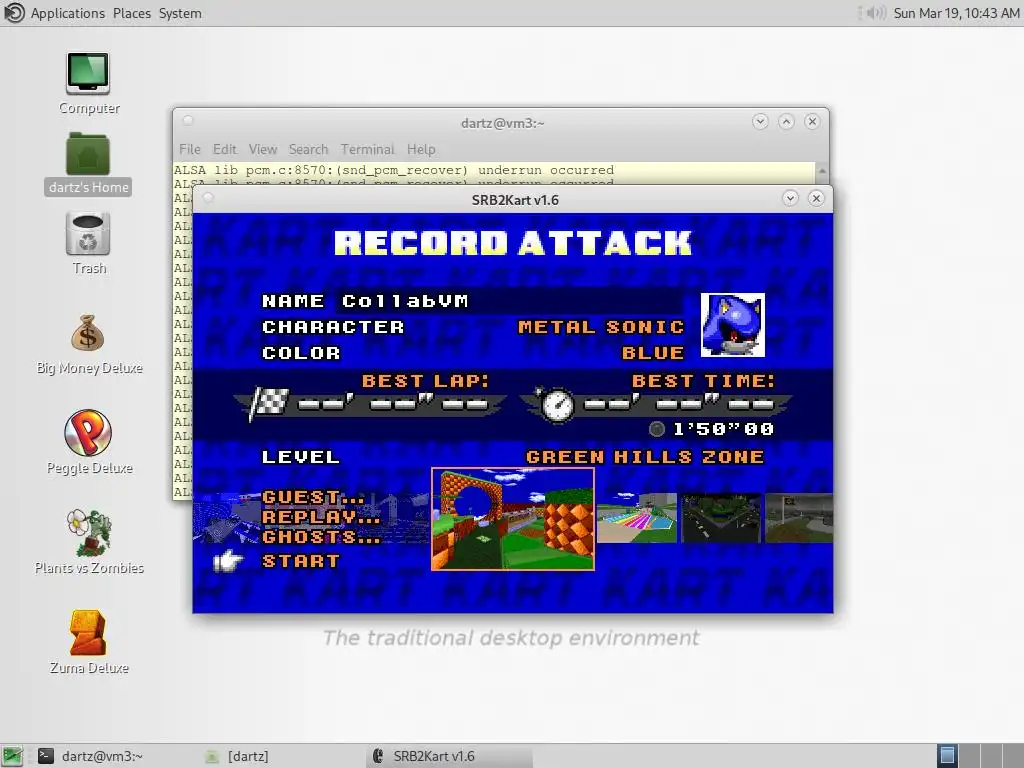Change the METAL SONIC character value
The height and width of the screenshot is (768, 1024).
pyautogui.click(x=601, y=327)
